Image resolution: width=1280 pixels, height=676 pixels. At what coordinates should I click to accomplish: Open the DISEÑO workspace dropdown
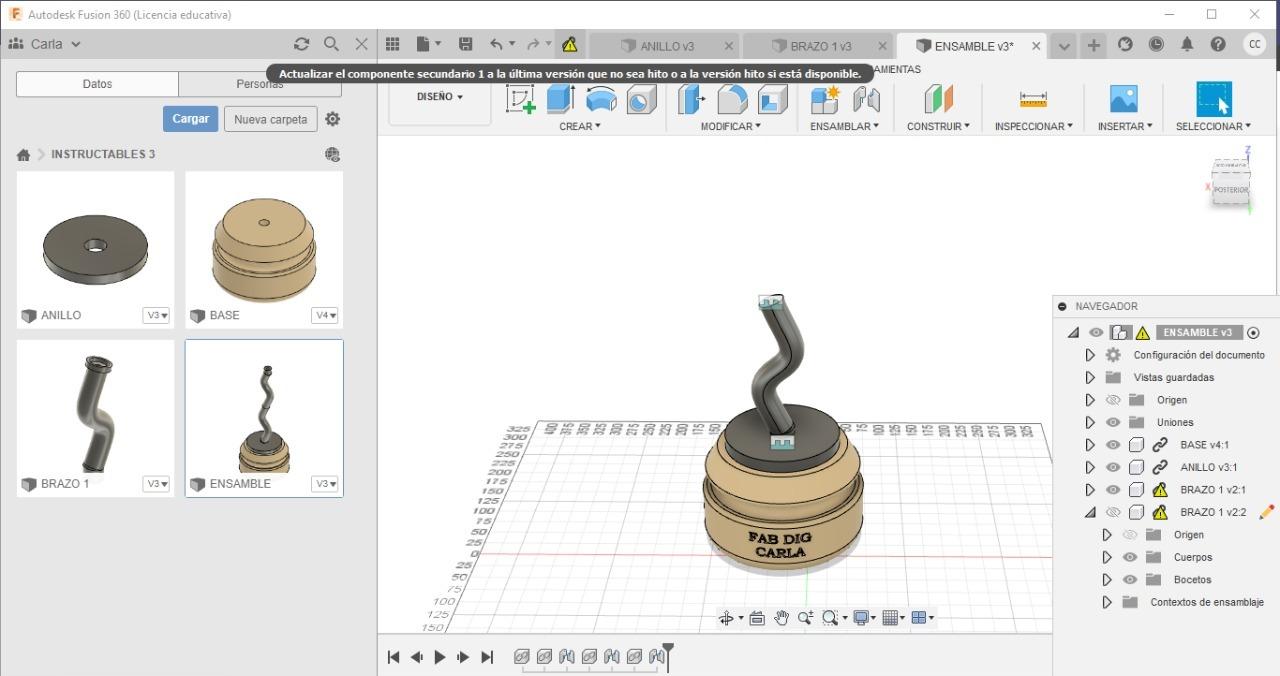tap(440, 97)
